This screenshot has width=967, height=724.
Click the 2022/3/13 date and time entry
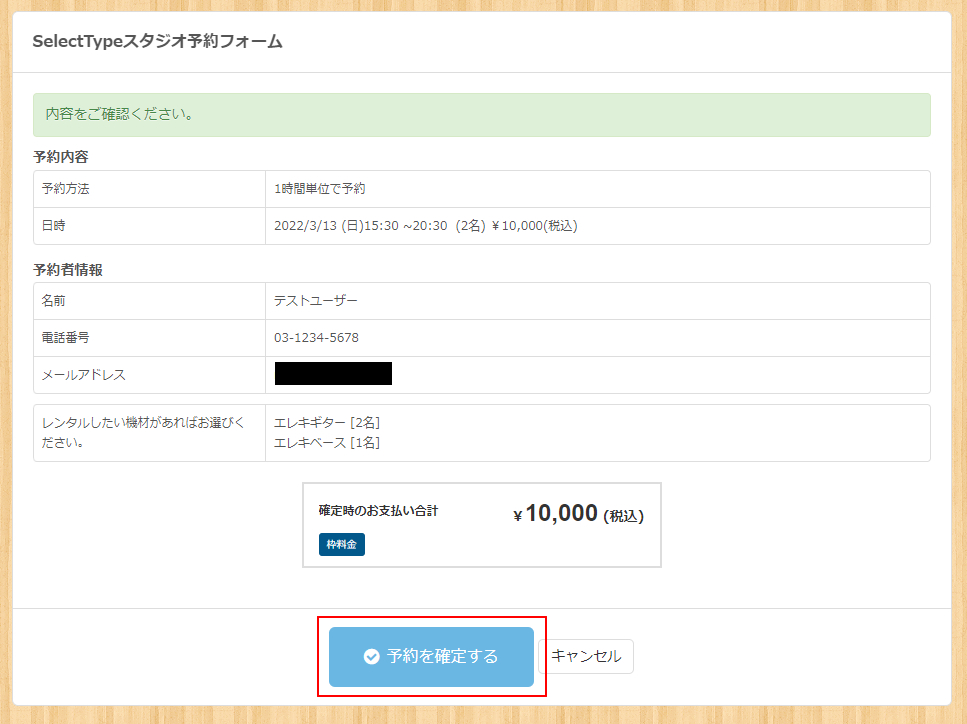pos(425,226)
